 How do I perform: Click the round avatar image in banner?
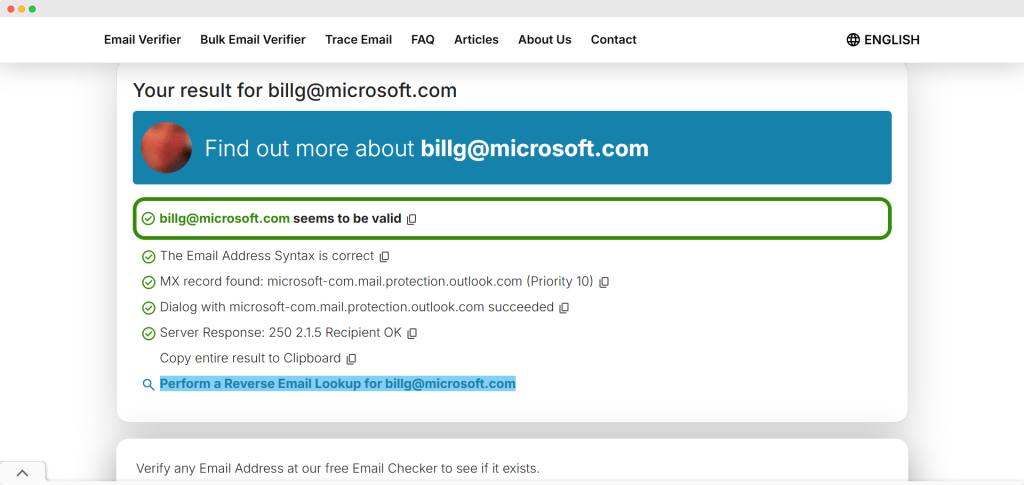167,148
